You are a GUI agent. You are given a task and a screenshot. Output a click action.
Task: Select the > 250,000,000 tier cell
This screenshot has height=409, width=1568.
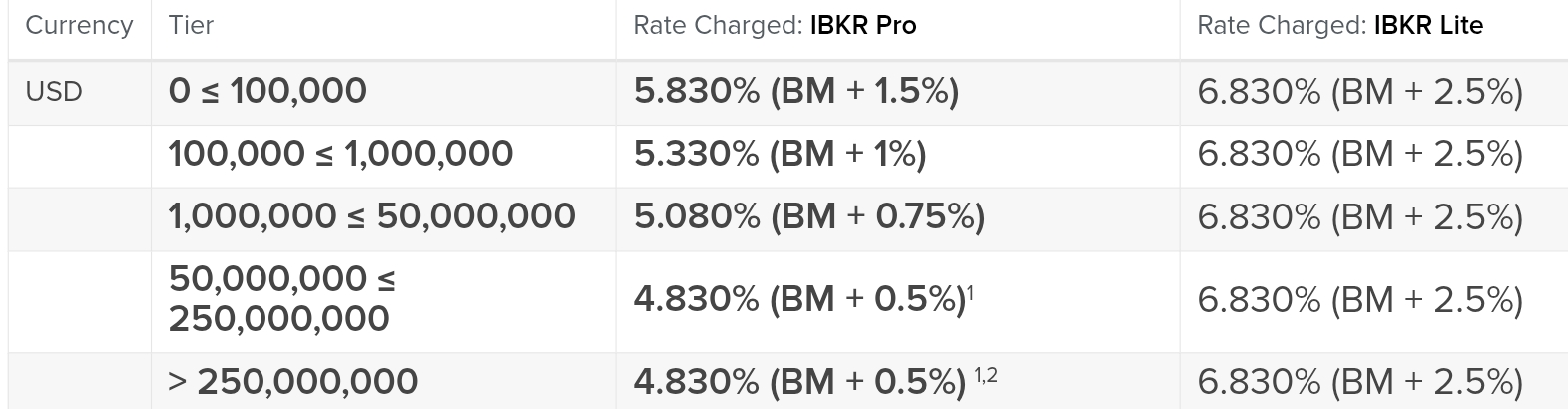[293, 381]
